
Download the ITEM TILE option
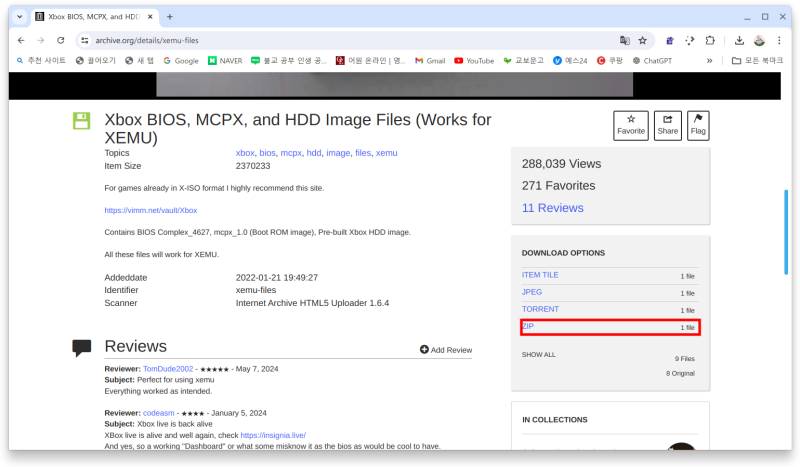point(540,275)
